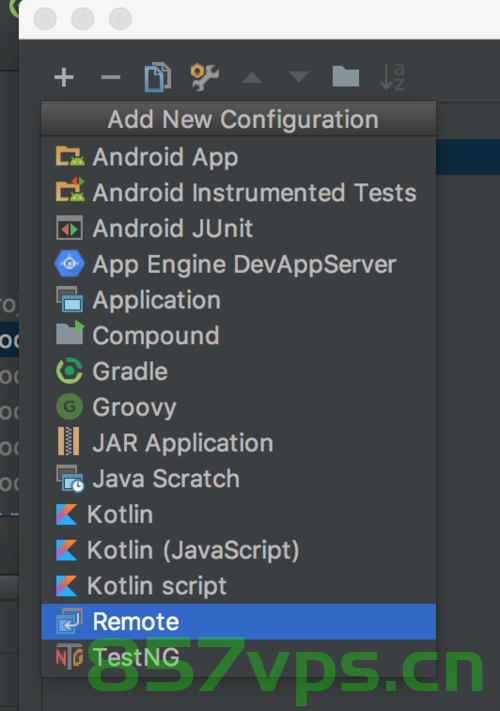Click the window zoom button

tap(121, 19)
